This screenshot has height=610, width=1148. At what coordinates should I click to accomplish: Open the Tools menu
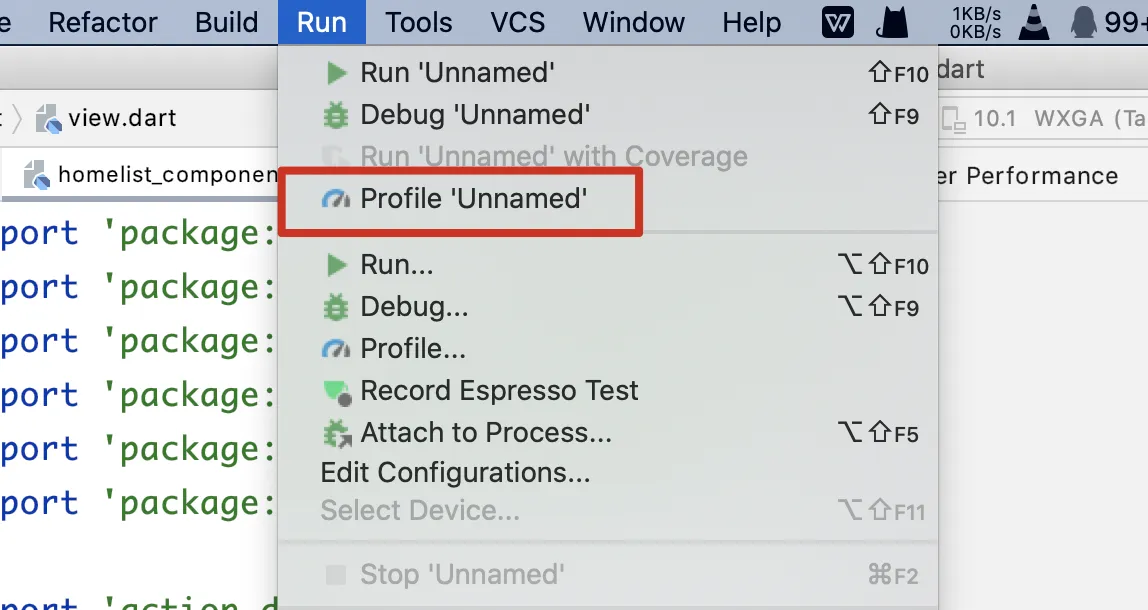pos(419,22)
